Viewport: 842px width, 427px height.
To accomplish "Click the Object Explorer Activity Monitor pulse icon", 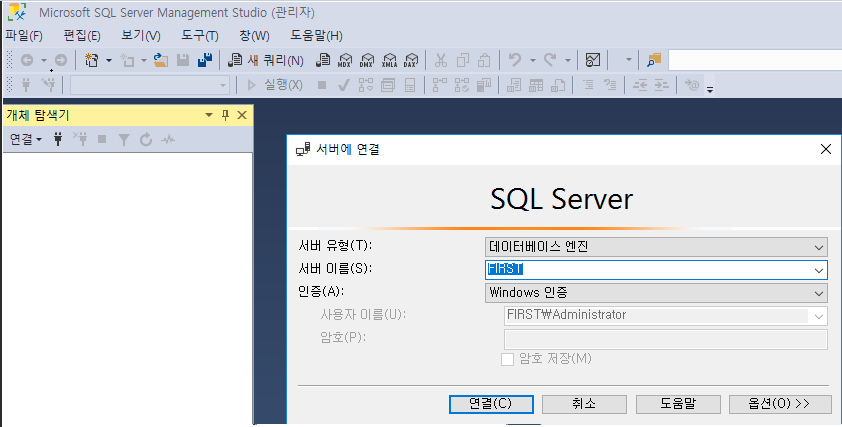I will click(168, 140).
